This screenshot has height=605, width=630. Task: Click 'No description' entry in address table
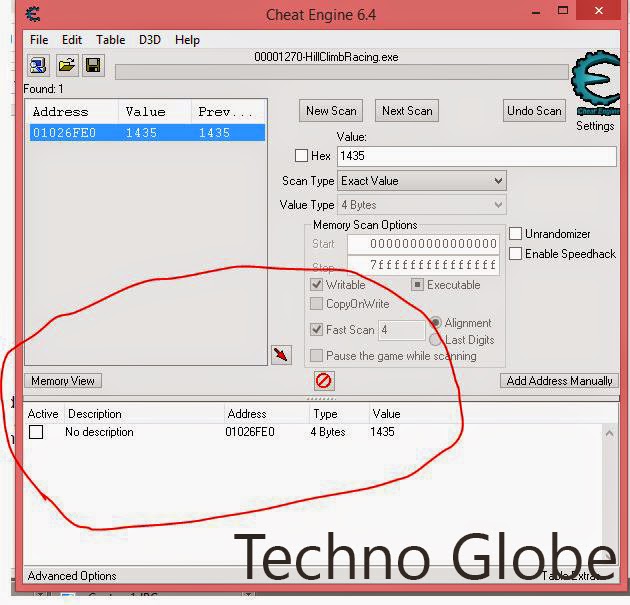[x=99, y=432]
